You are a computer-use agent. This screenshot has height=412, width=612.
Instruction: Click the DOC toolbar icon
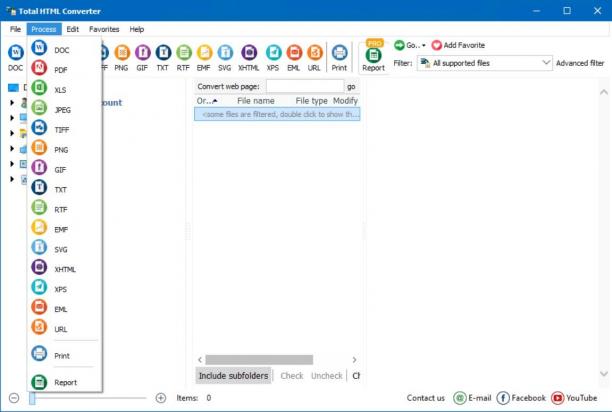(x=16, y=58)
